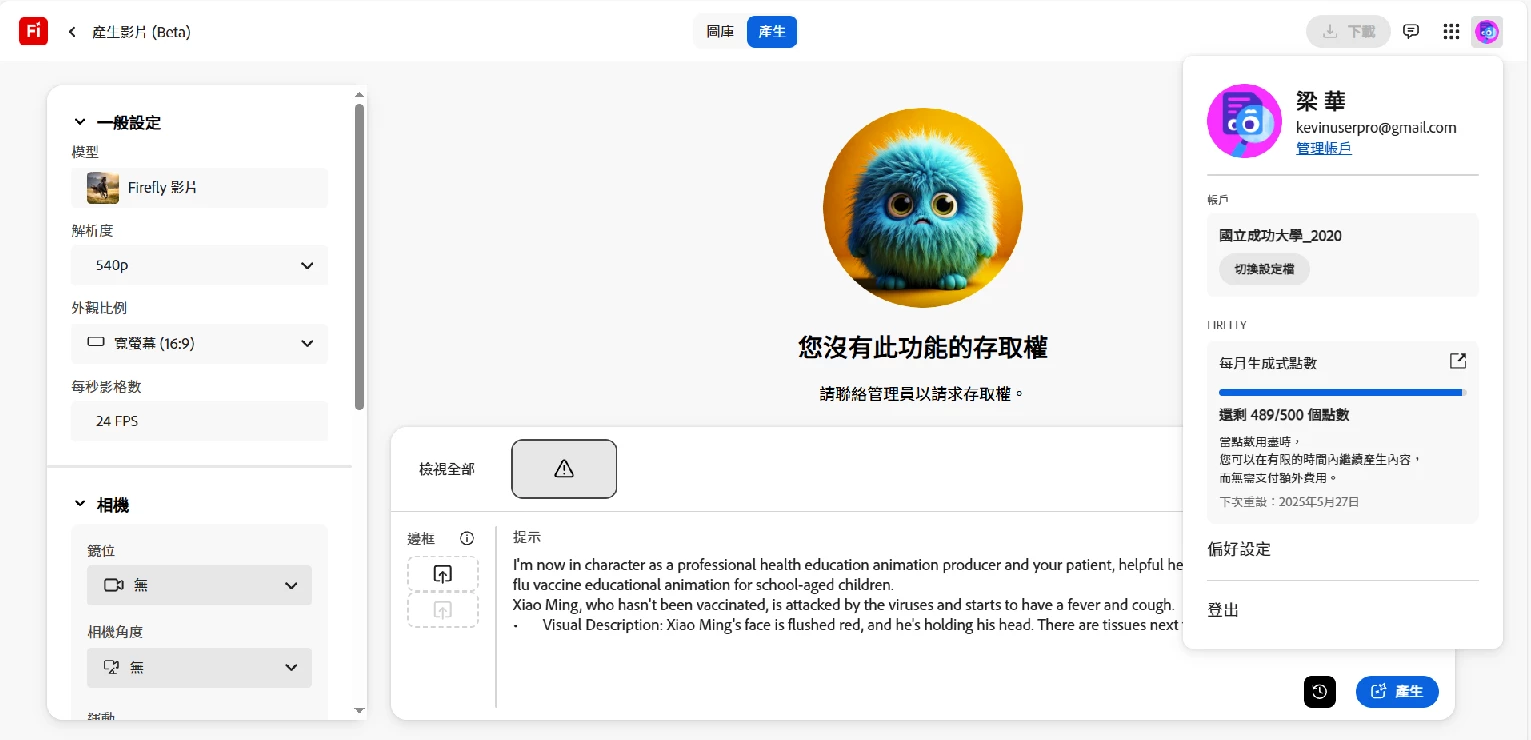Open monthly generative credits external link icon
The image size is (1531, 740).
click(x=1458, y=361)
